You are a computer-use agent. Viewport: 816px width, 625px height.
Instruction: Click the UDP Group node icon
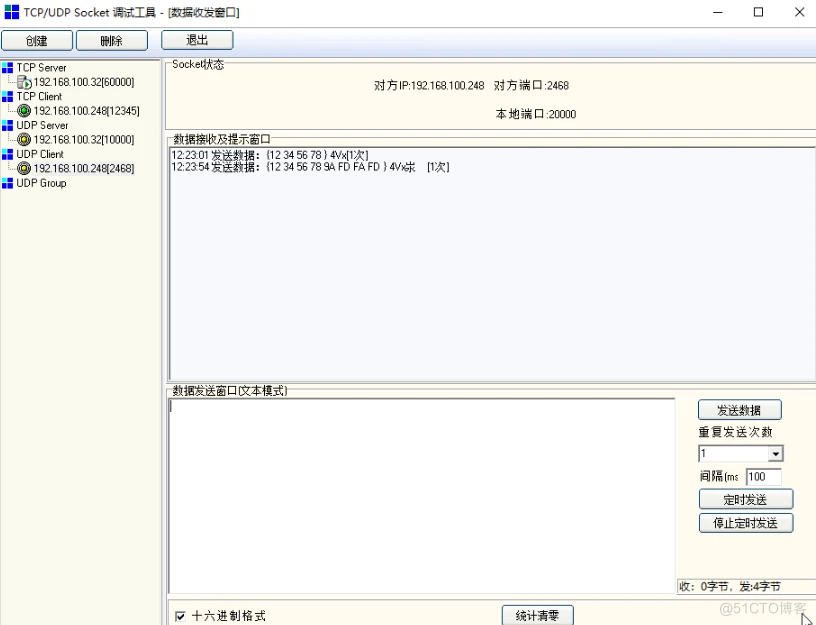tap(9, 183)
